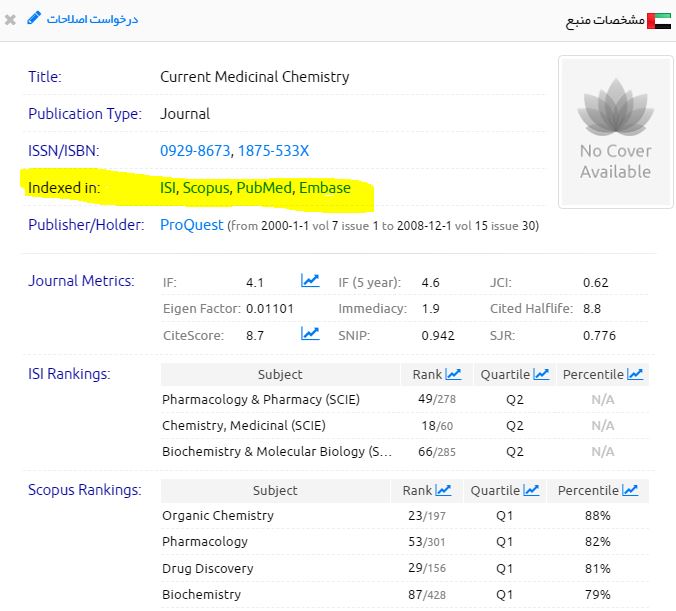Image resolution: width=676 pixels, height=611 pixels.
Task: Open the CiteScore trend chart icon
Action: point(310,334)
